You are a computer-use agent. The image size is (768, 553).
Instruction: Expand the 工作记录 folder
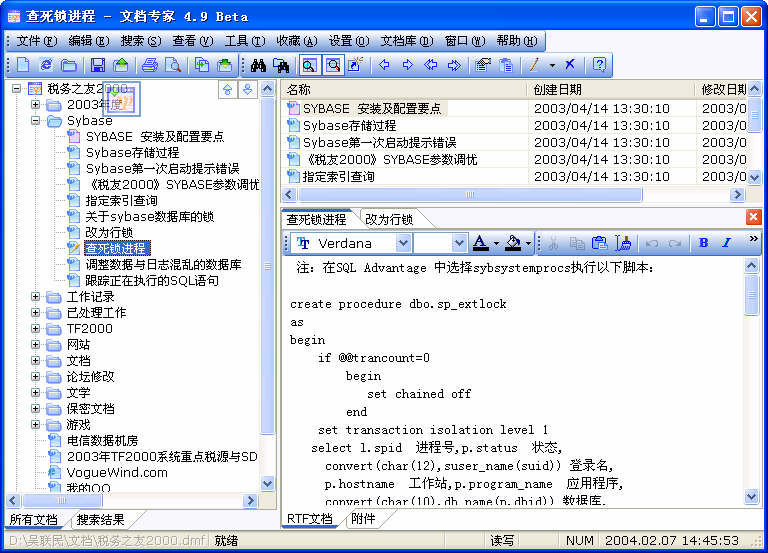coord(35,296)
